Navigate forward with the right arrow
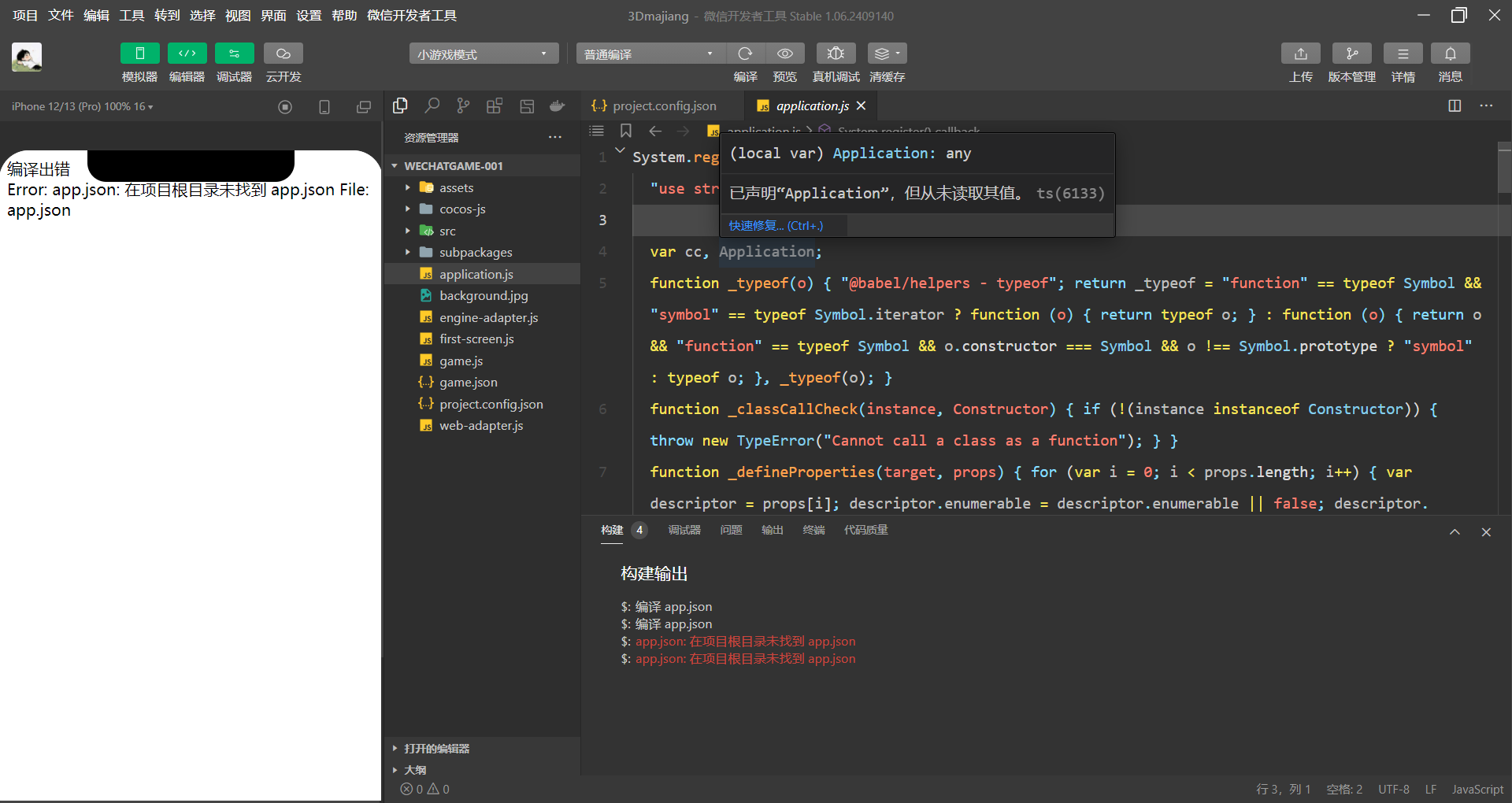The image size is (1512, 803). pos(683,131)
